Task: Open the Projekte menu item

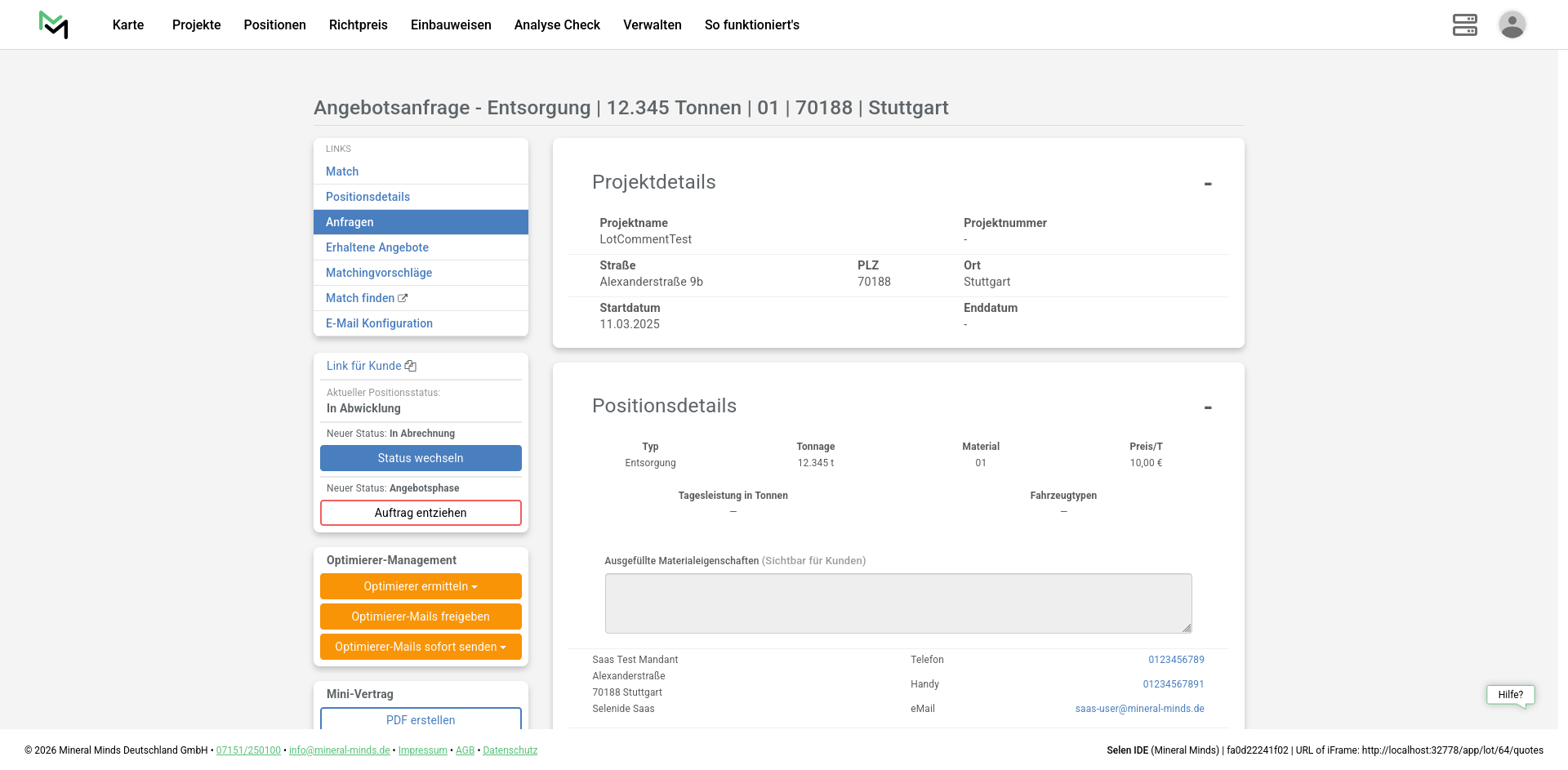Action: tap(196, 24)
